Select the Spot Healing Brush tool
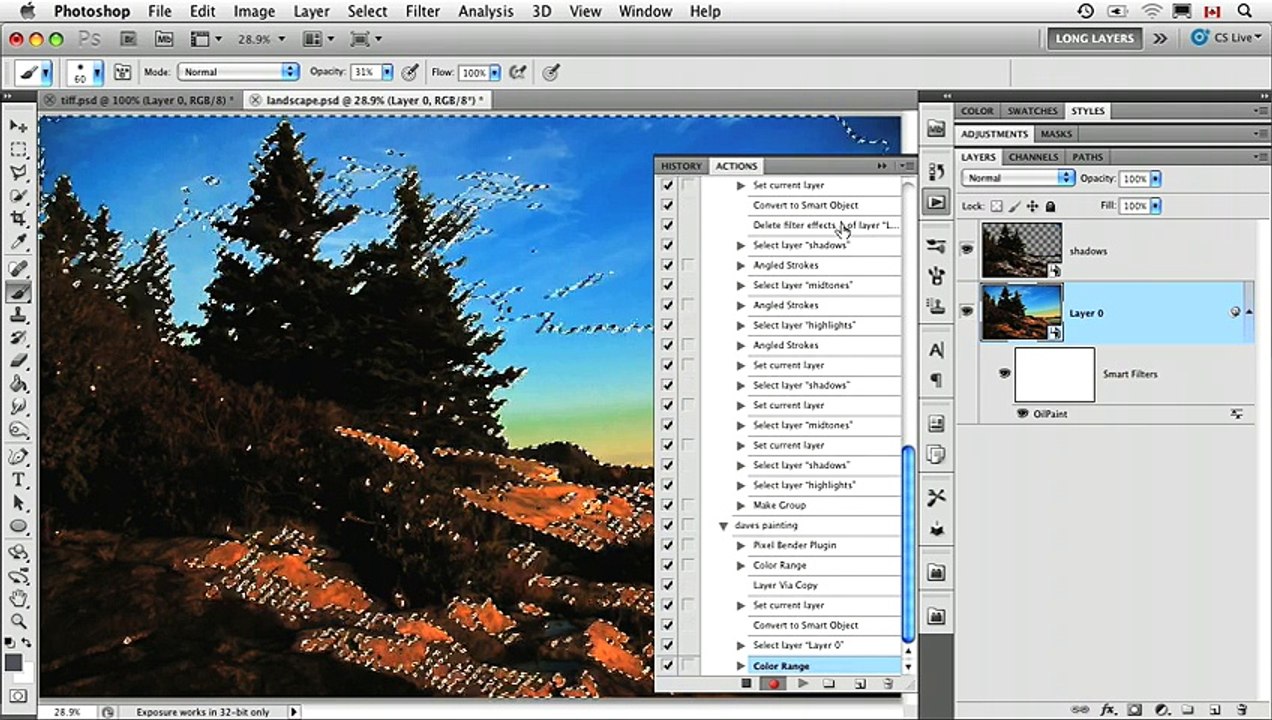1272x720 pixels. pyautogui.click(x=18, y=269)
